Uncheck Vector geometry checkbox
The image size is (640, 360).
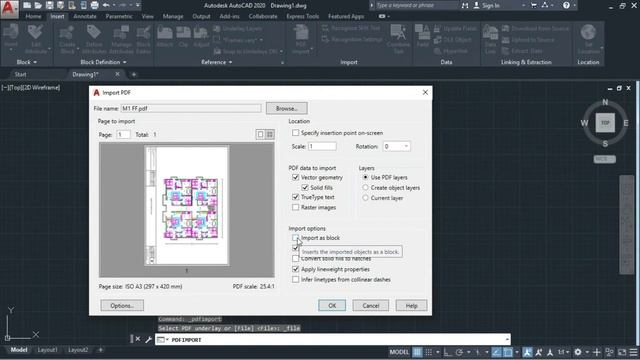296,177
